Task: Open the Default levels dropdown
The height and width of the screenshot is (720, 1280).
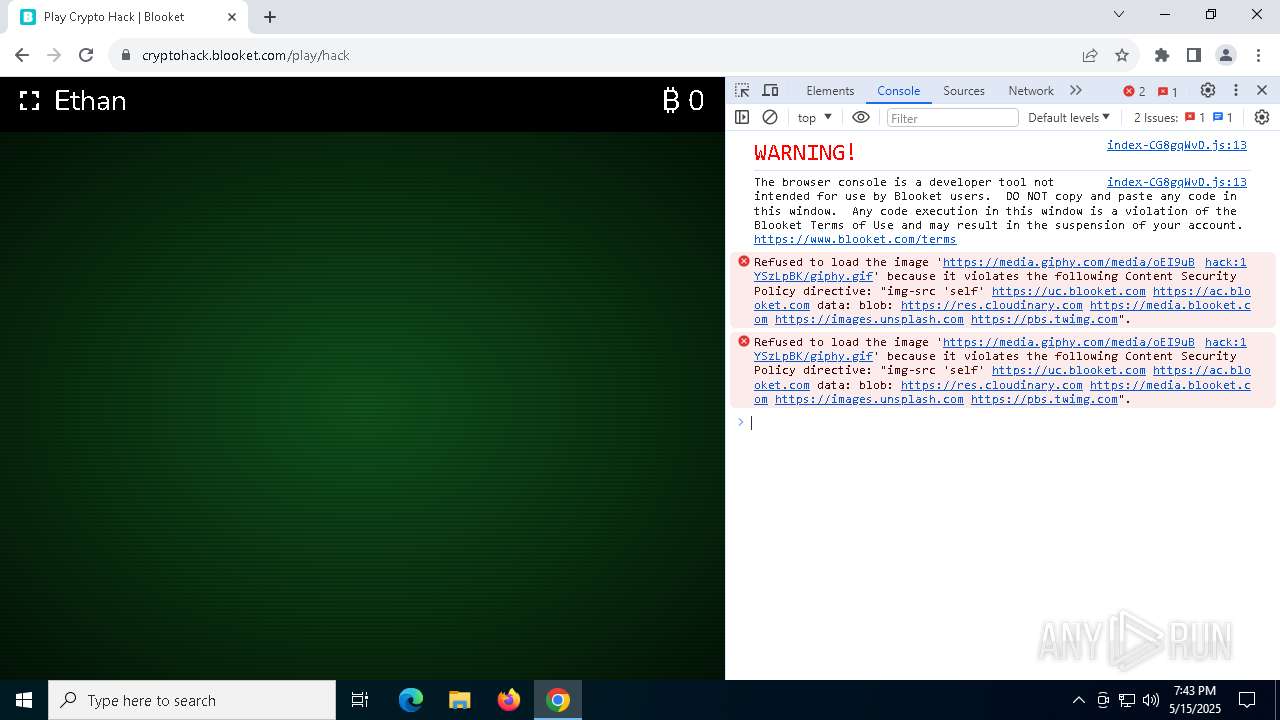Action: 1069,117
